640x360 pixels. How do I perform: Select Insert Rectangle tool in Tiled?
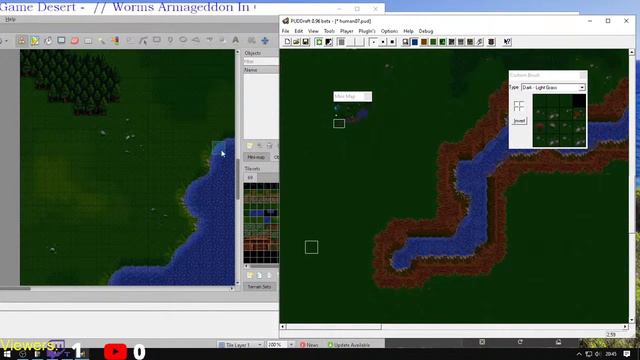pyautogui.click(x=157, y=40)
